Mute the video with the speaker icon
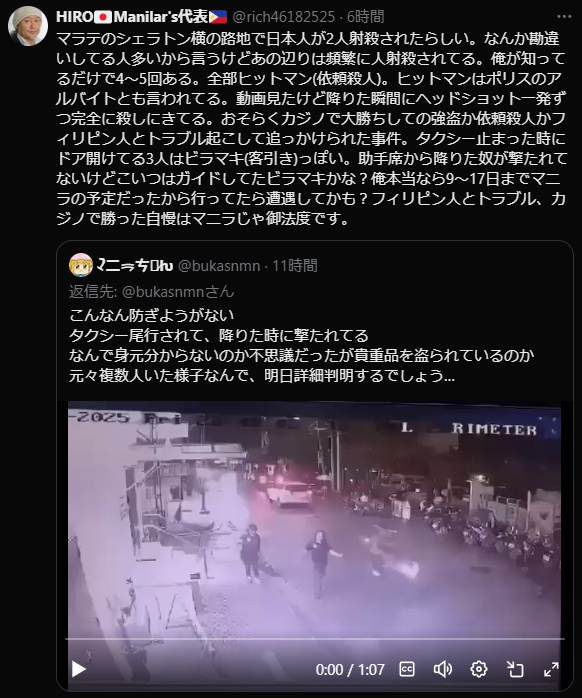Screen dimensions: 582x698 click(443, 669)
